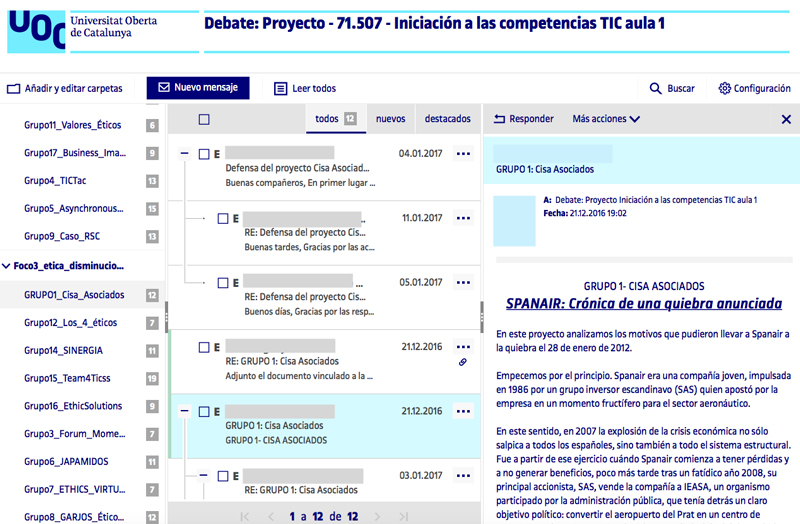This screenshot has height=524, width=800.
Task: Open message 'Defensa del proyecto Cisa Asociad...'
Action: 297,168
